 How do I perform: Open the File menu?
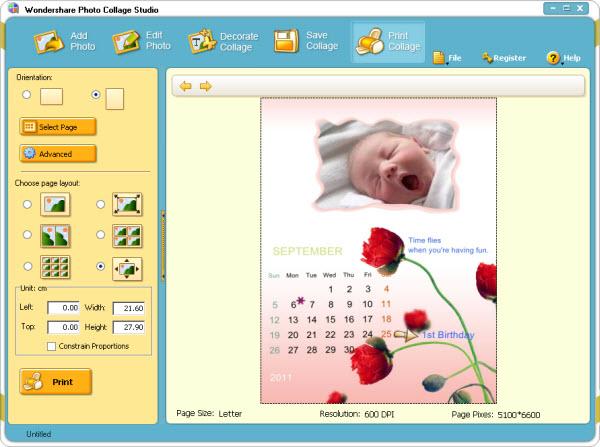[x=447, y=58]
